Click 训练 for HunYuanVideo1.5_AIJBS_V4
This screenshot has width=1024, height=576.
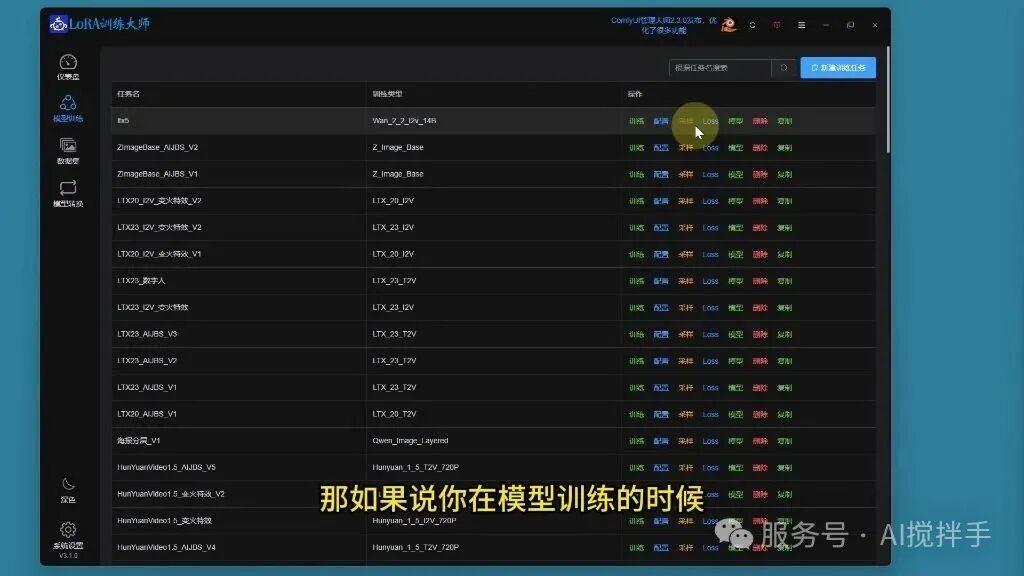click(636, 548)
